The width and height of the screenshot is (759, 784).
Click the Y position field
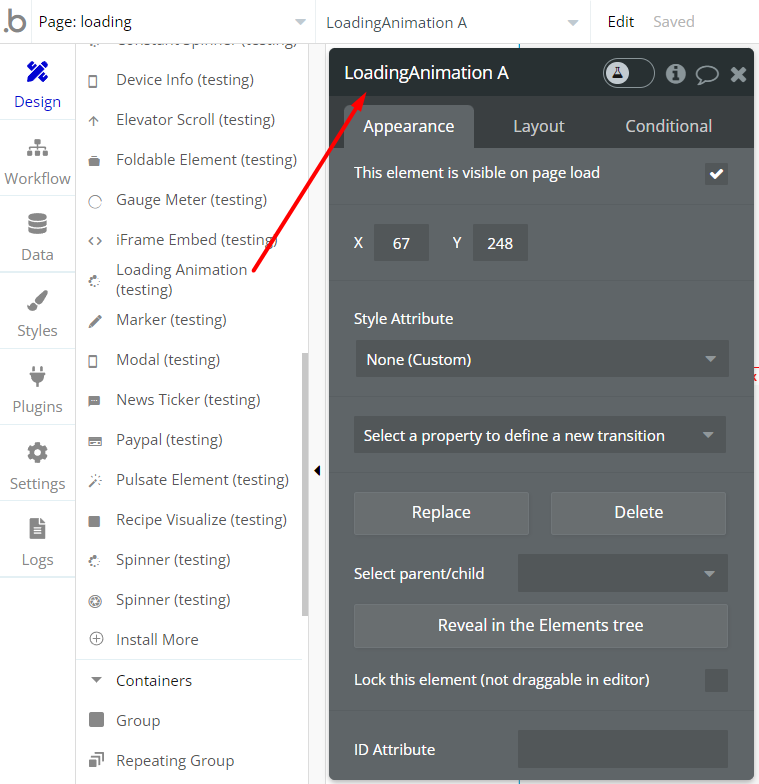click(500, 243)
